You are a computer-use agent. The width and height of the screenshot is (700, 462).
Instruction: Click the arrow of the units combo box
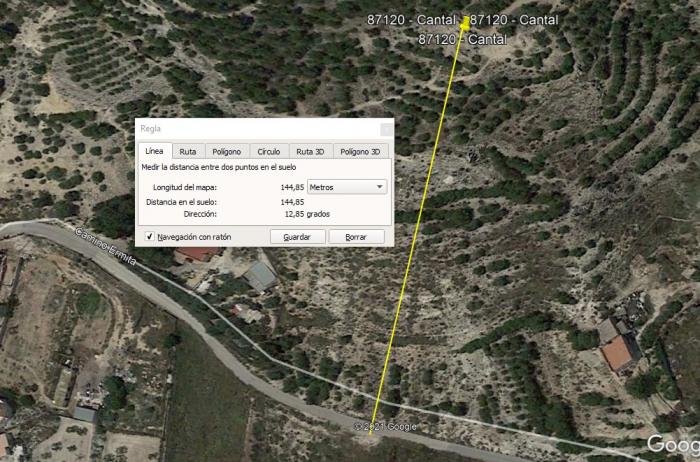379,187
